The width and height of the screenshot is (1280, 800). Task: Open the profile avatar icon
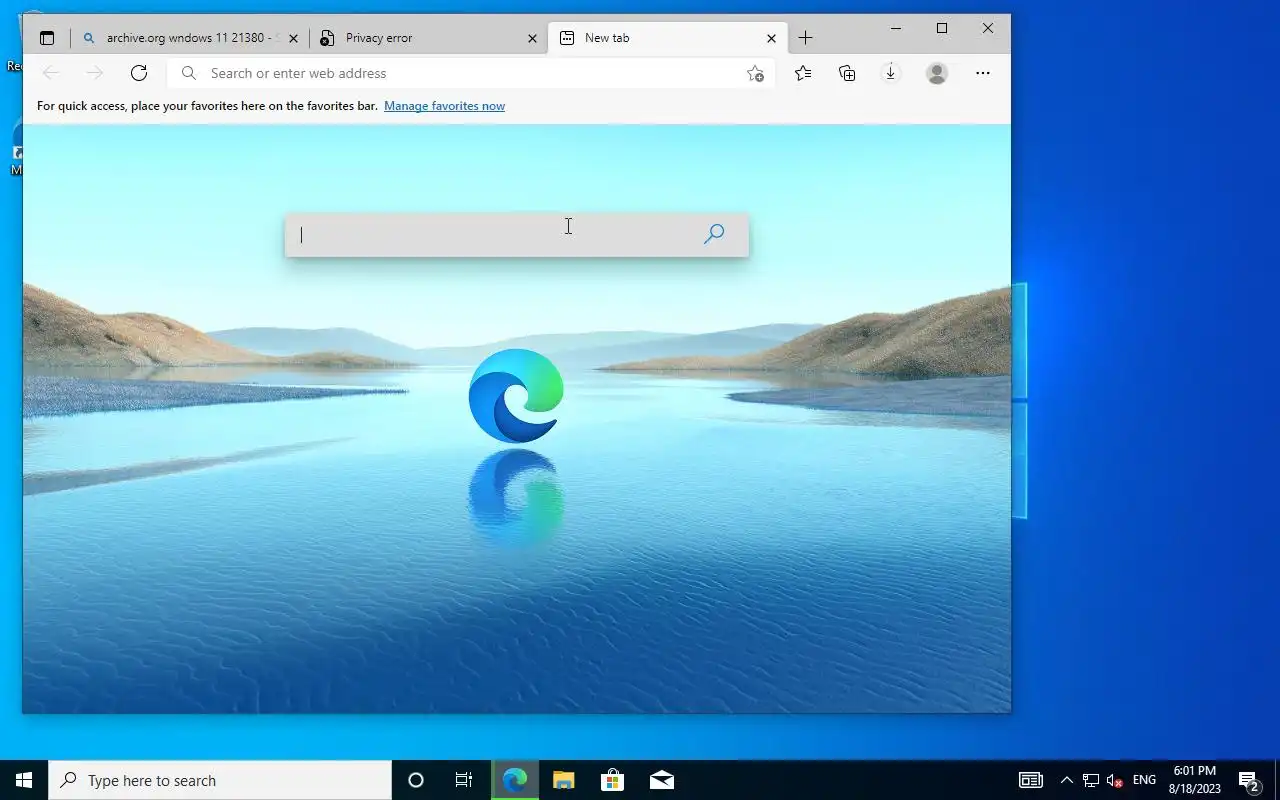tap(937, 73)
